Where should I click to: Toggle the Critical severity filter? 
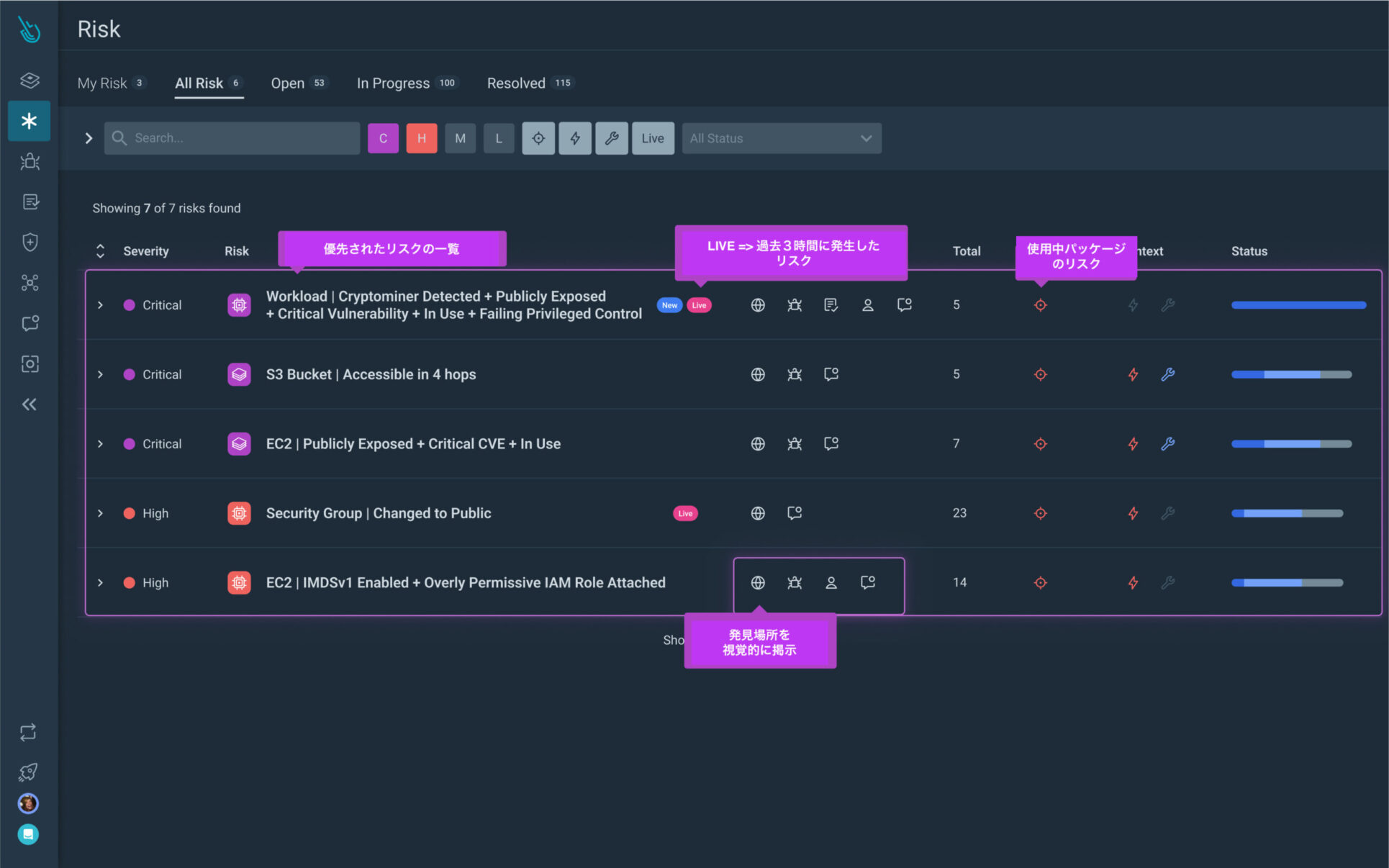tap(383, 137)
